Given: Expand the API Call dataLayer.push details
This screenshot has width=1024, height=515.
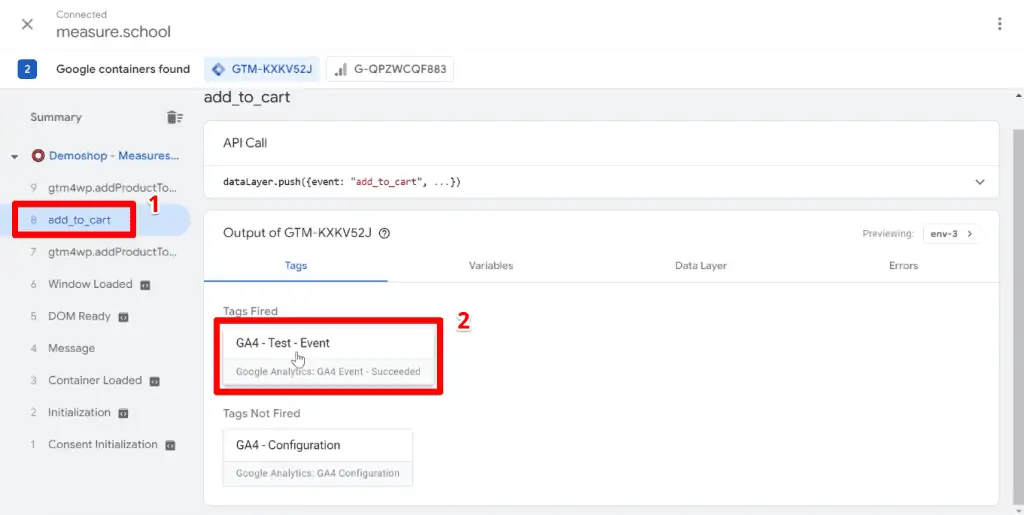Looking at the screenshot, I should point(978,182).
